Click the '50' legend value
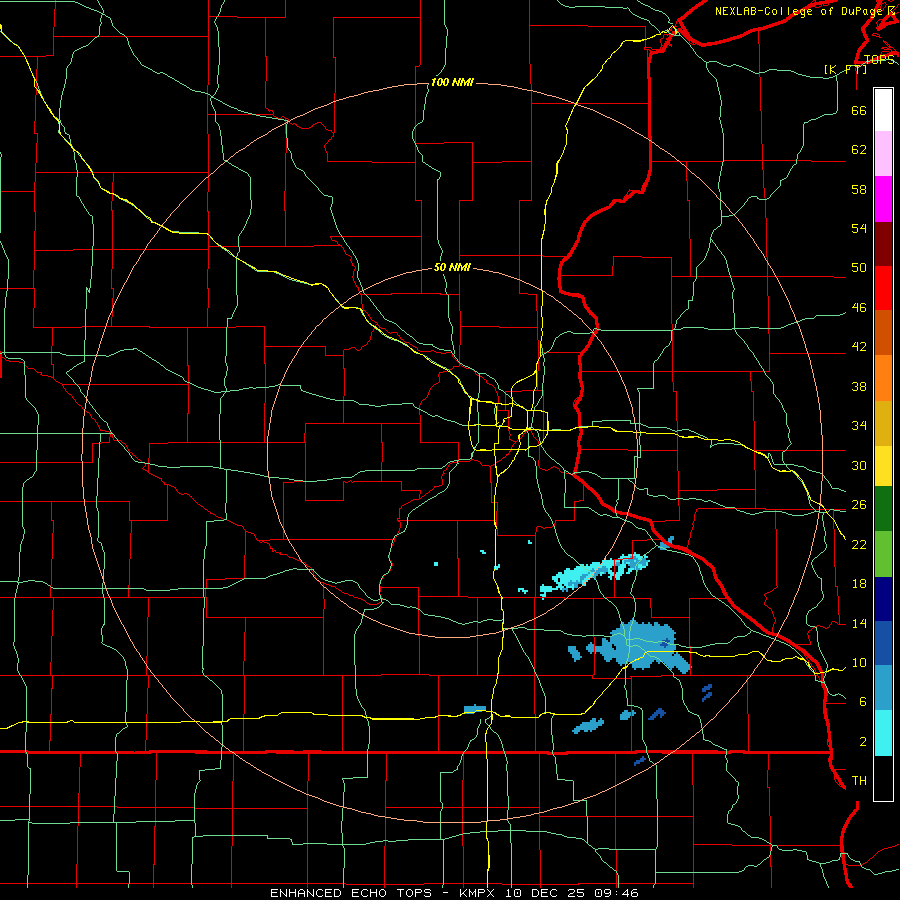900x900 pixels. click(859, 268)
